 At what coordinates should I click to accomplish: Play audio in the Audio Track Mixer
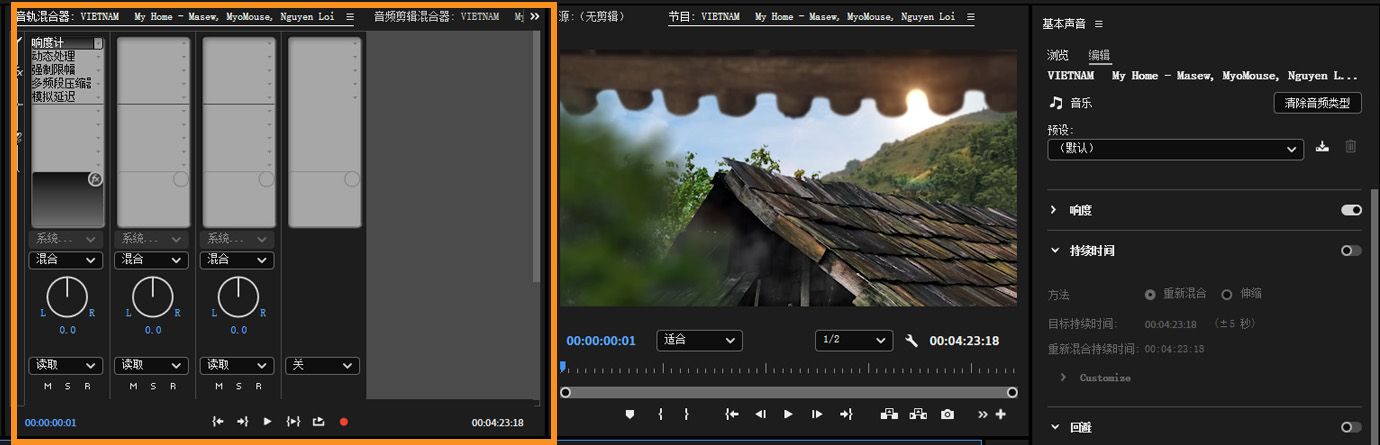coord(267,422)
